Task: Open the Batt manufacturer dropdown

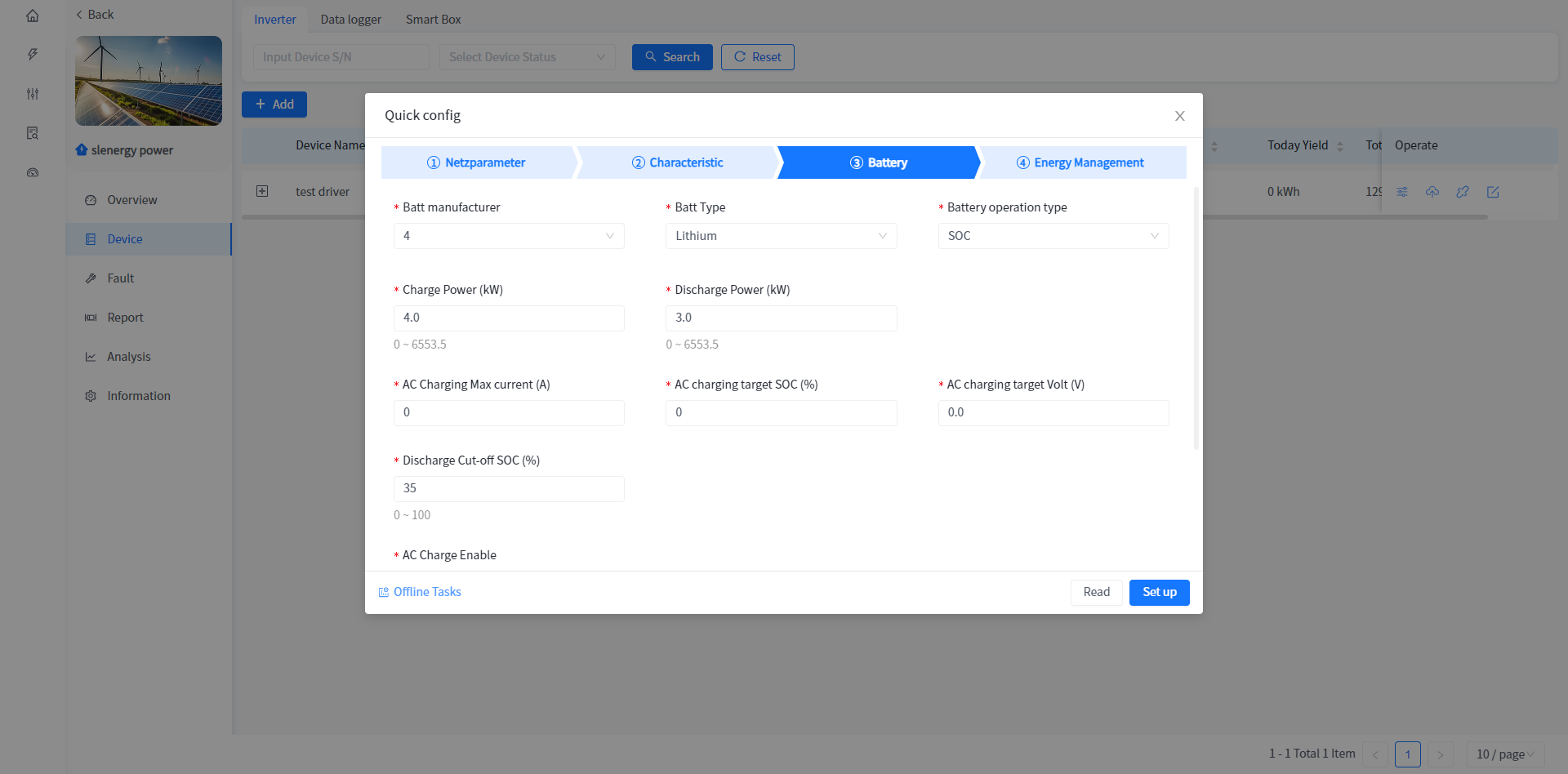Action: (x=509, y=236)
